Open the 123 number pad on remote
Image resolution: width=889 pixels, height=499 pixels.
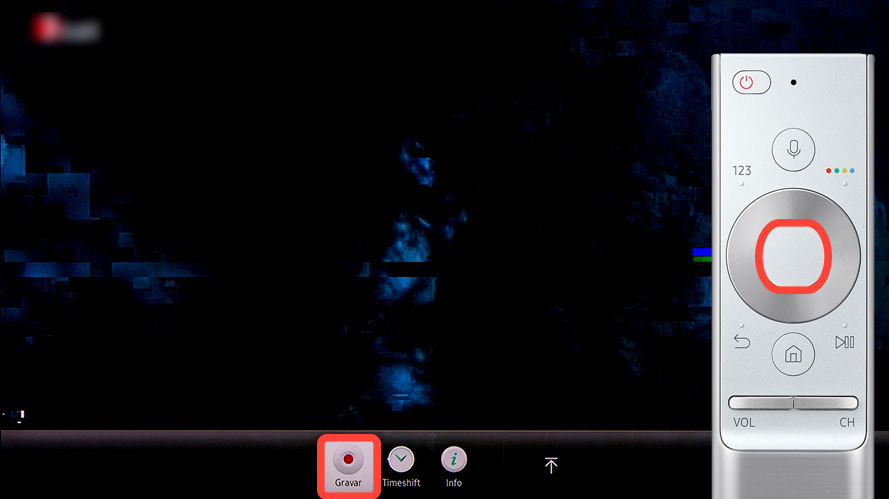click(x=742, y=171)
